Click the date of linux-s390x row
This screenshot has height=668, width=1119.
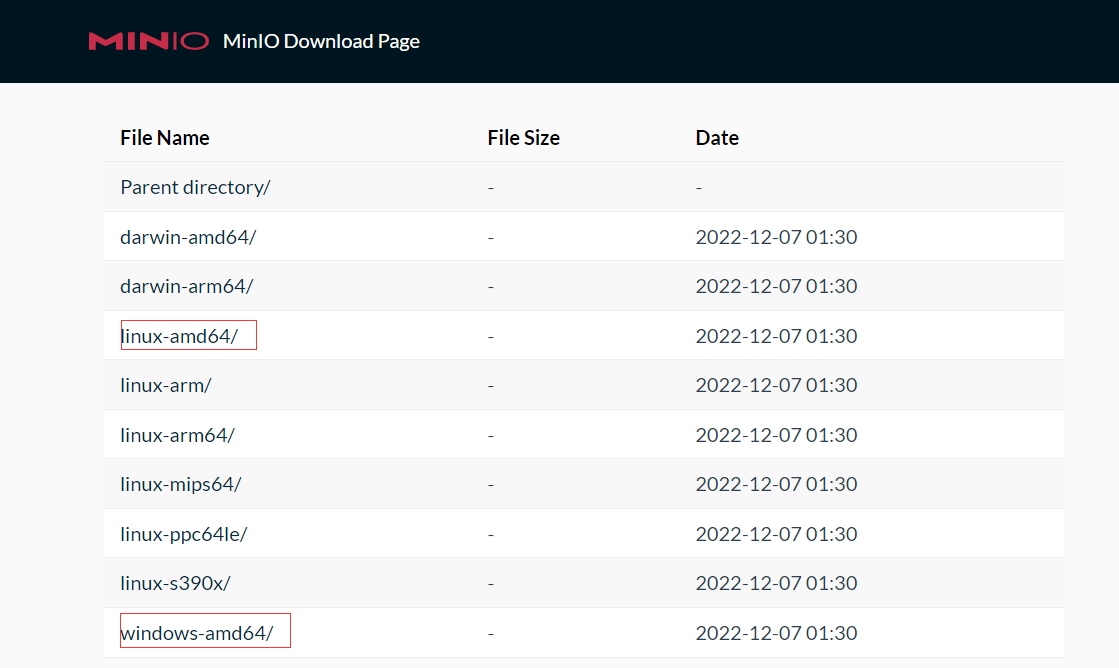pos(776,583)
